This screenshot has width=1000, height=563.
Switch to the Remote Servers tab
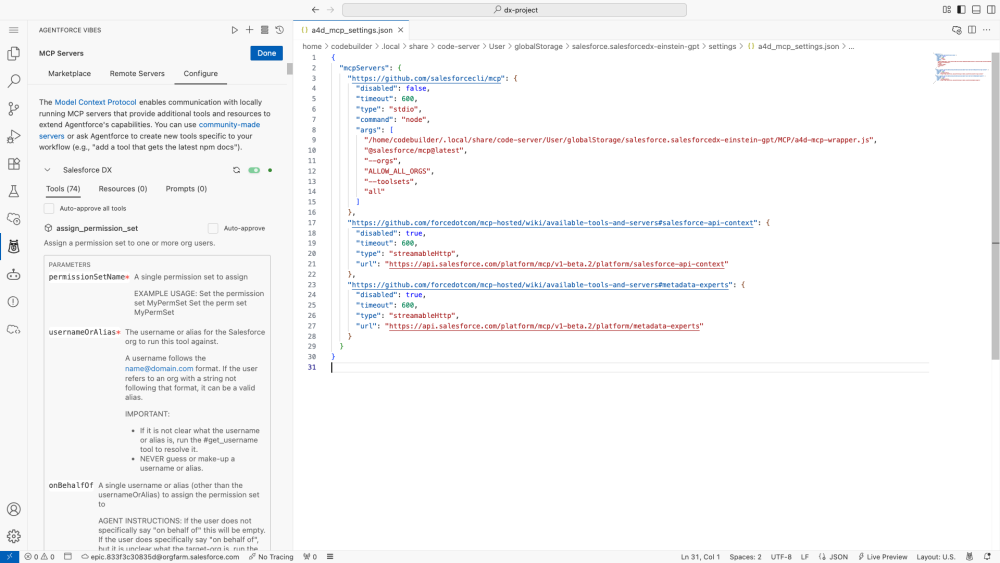pos(137,74)
